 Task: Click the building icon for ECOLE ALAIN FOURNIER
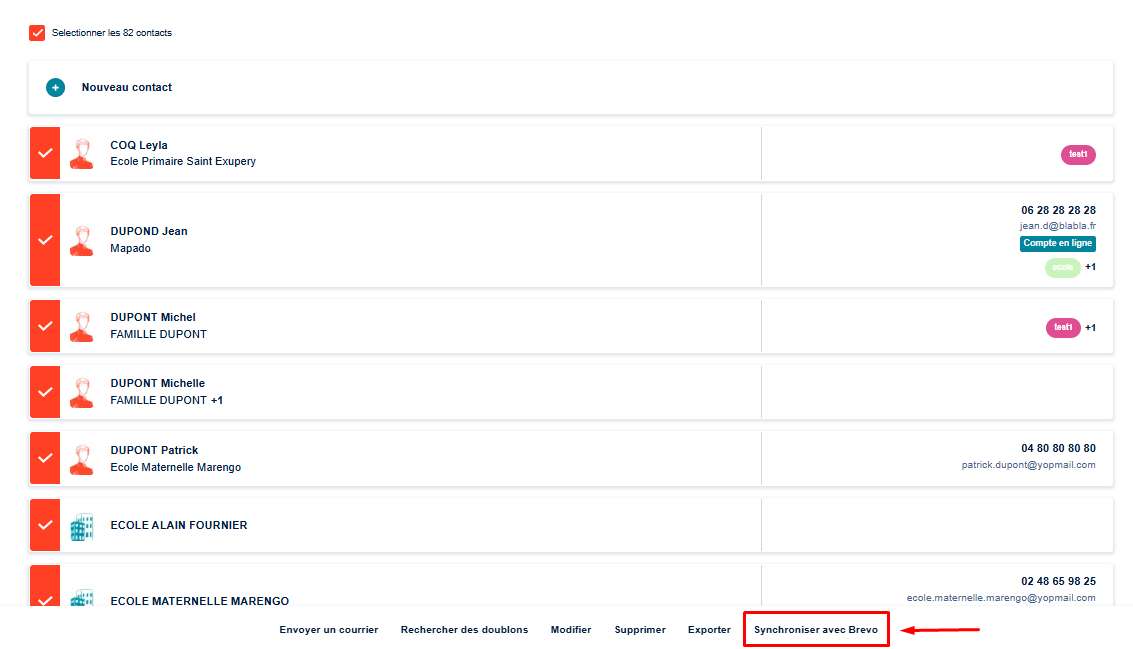pos(81,526)
